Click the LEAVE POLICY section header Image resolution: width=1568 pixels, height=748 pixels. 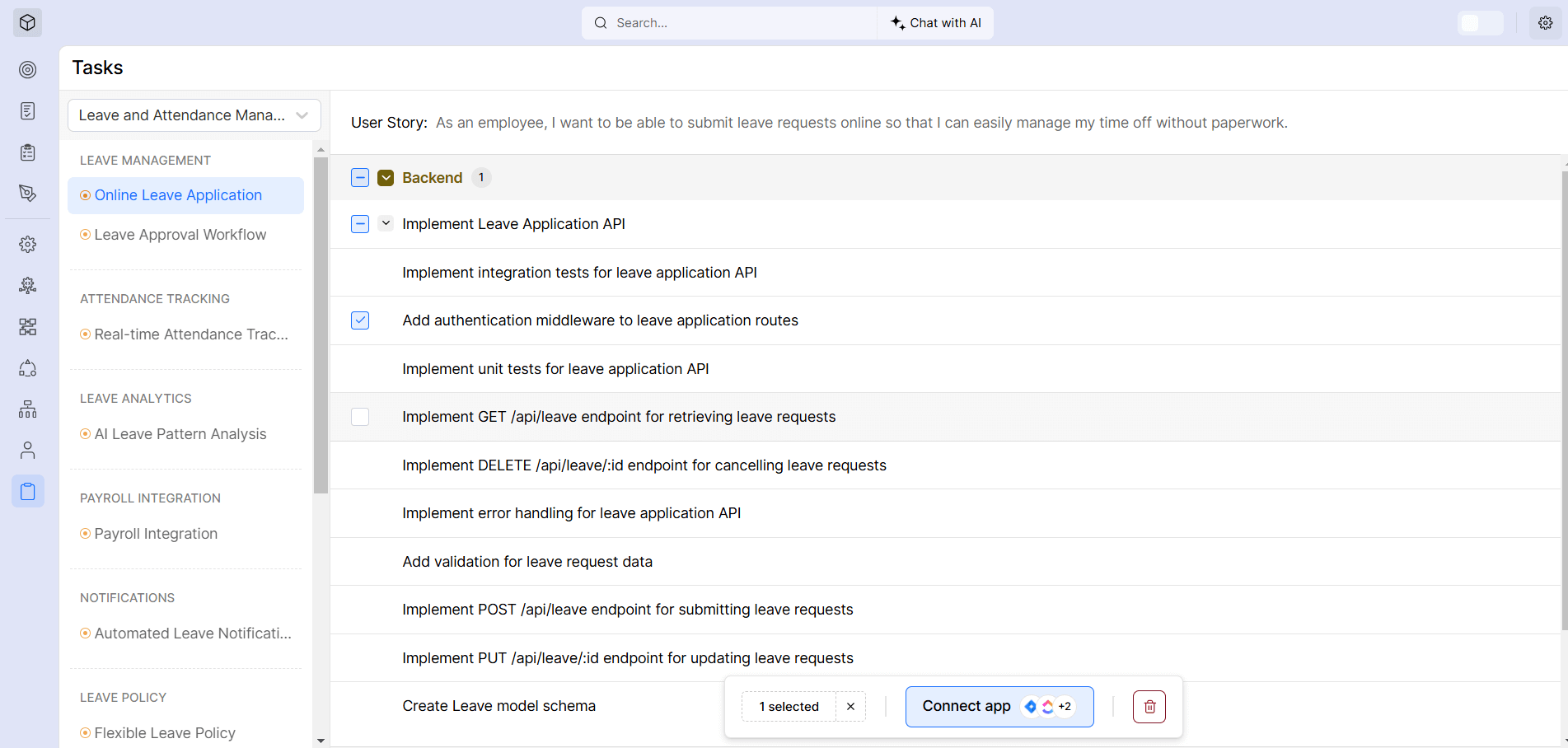123,698
